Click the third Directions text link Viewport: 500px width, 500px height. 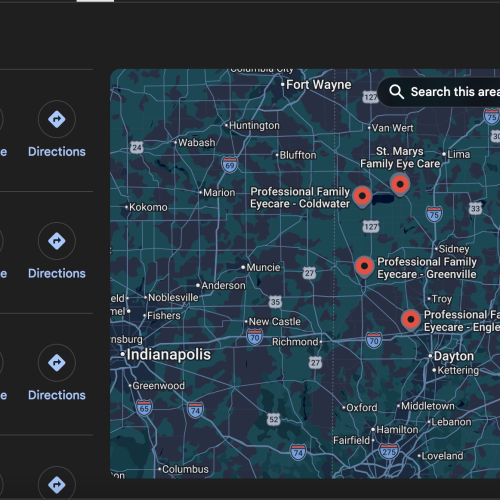click(x=57, y=395)
